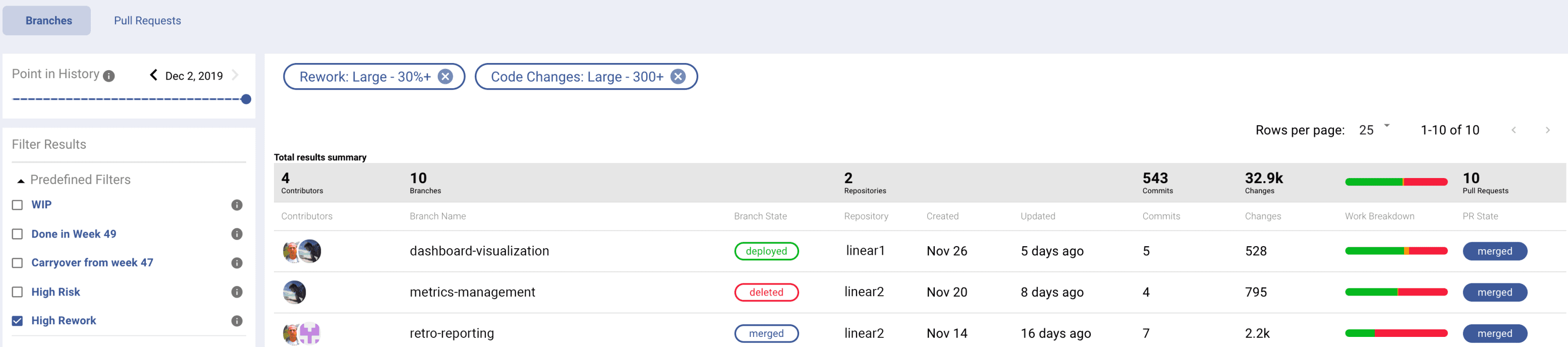1568x347 pixels.
Task: Enable Carryover from week 47 checkbox
Action: (18, 263)
